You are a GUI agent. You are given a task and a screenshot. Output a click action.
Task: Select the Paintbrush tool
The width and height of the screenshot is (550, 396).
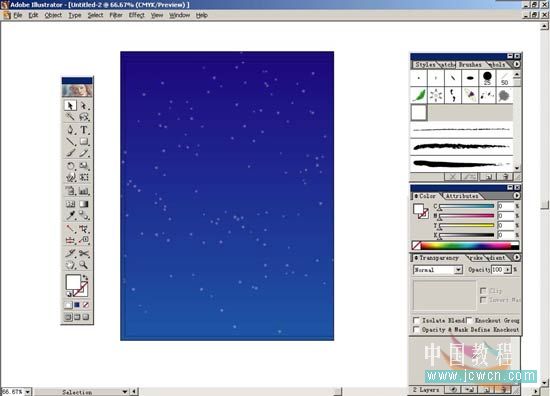click(70, 153)
